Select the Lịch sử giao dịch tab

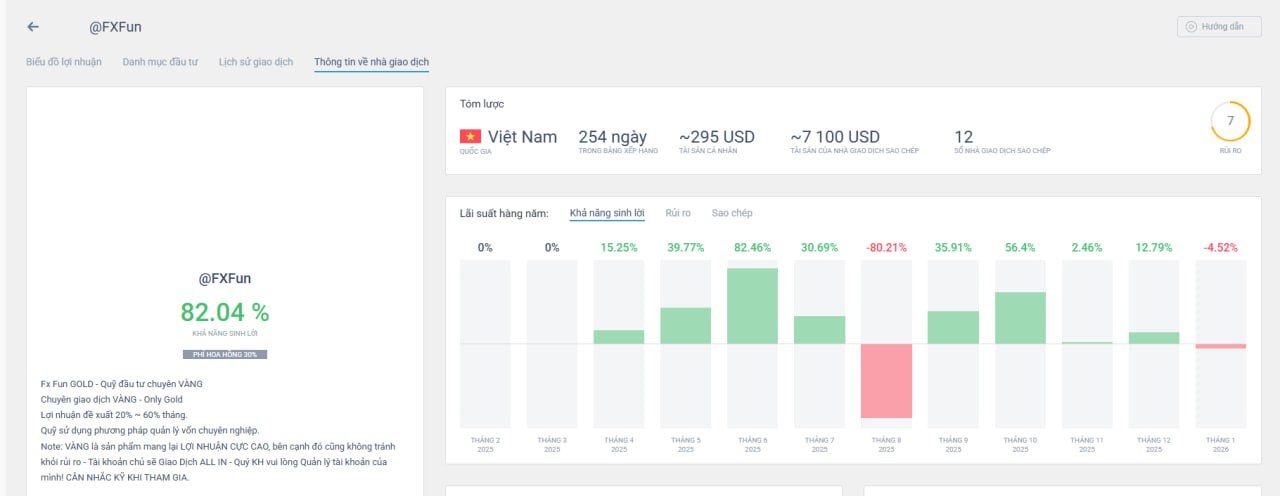click(256, 62)
